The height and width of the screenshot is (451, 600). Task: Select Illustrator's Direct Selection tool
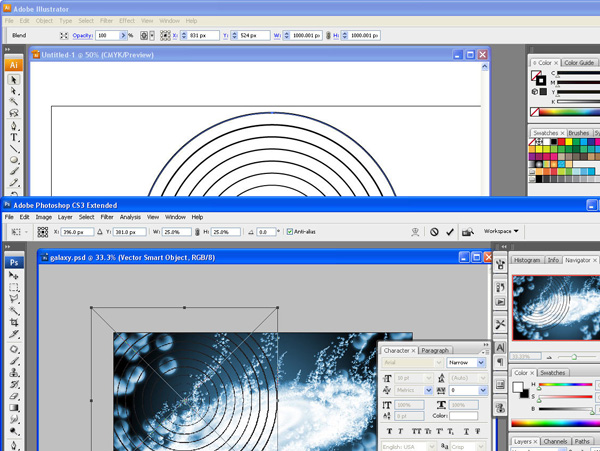coord(14,91)
